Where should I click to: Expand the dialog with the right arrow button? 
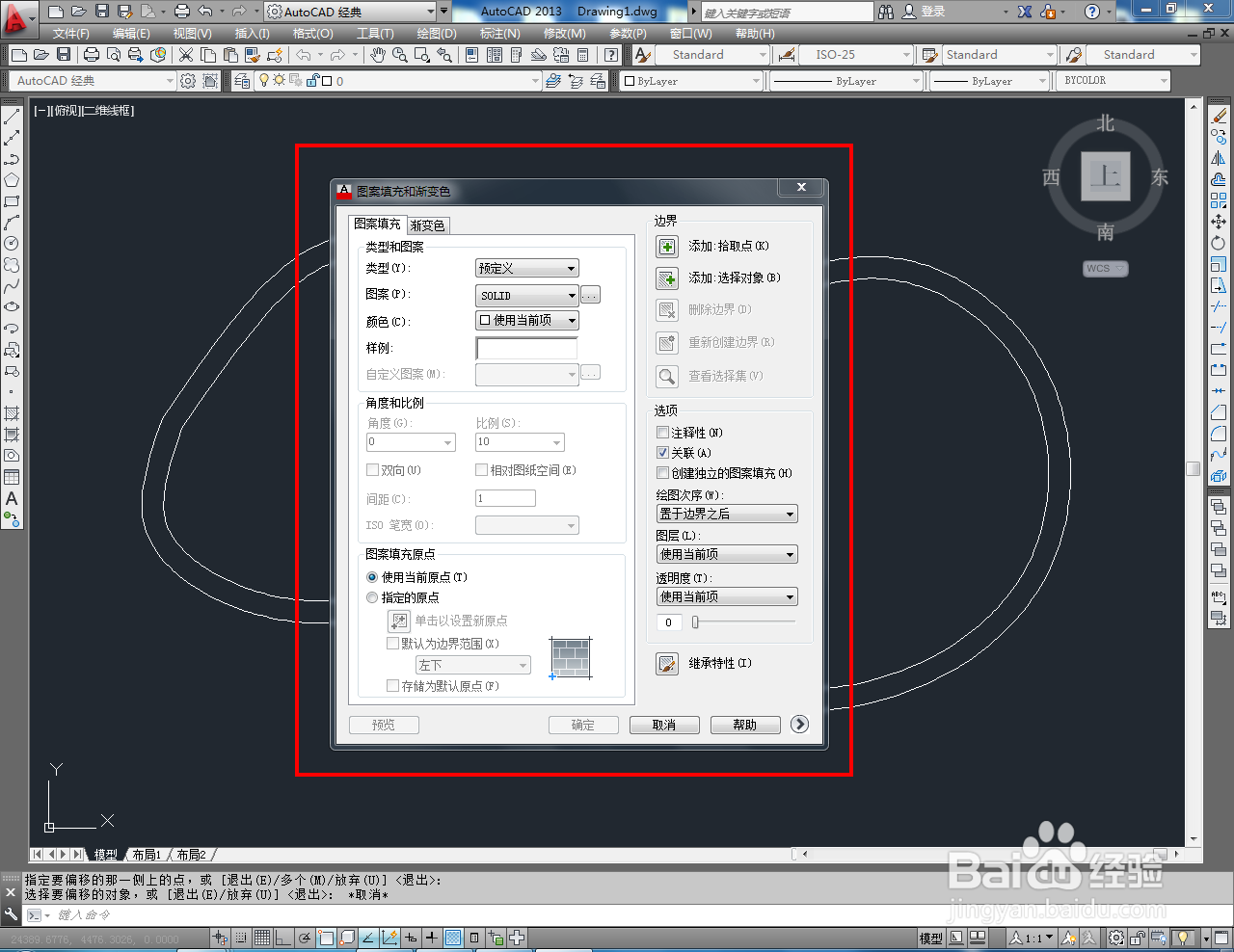[x=799, y=724]
